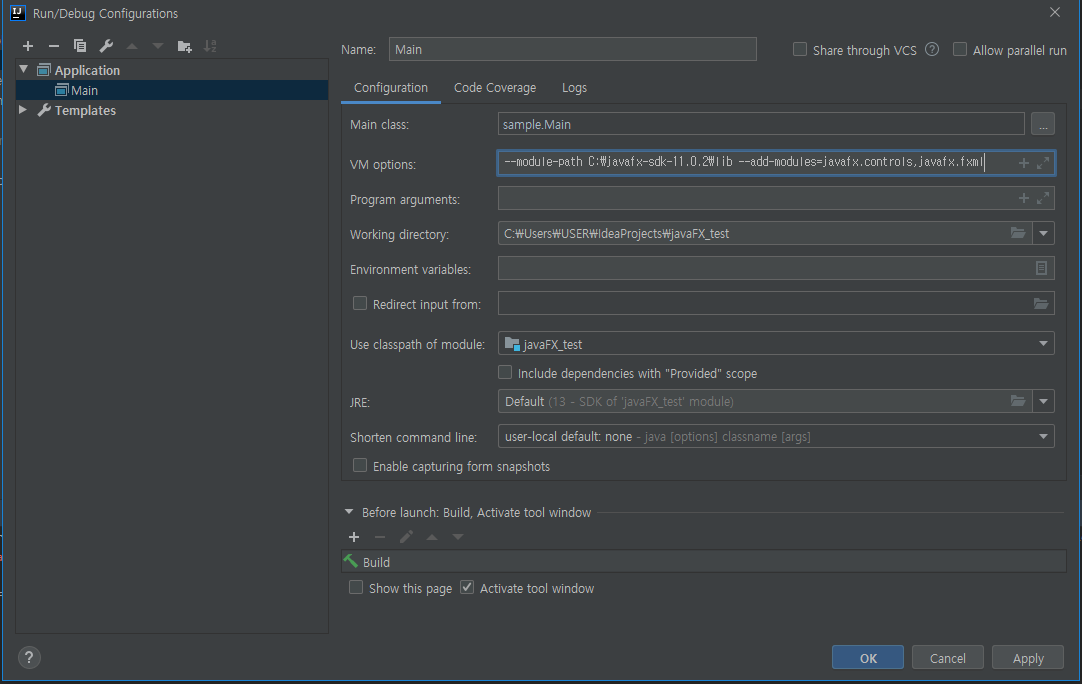
Task: Switch to Code Coverage tab
Action: click(x=495, y=88)
